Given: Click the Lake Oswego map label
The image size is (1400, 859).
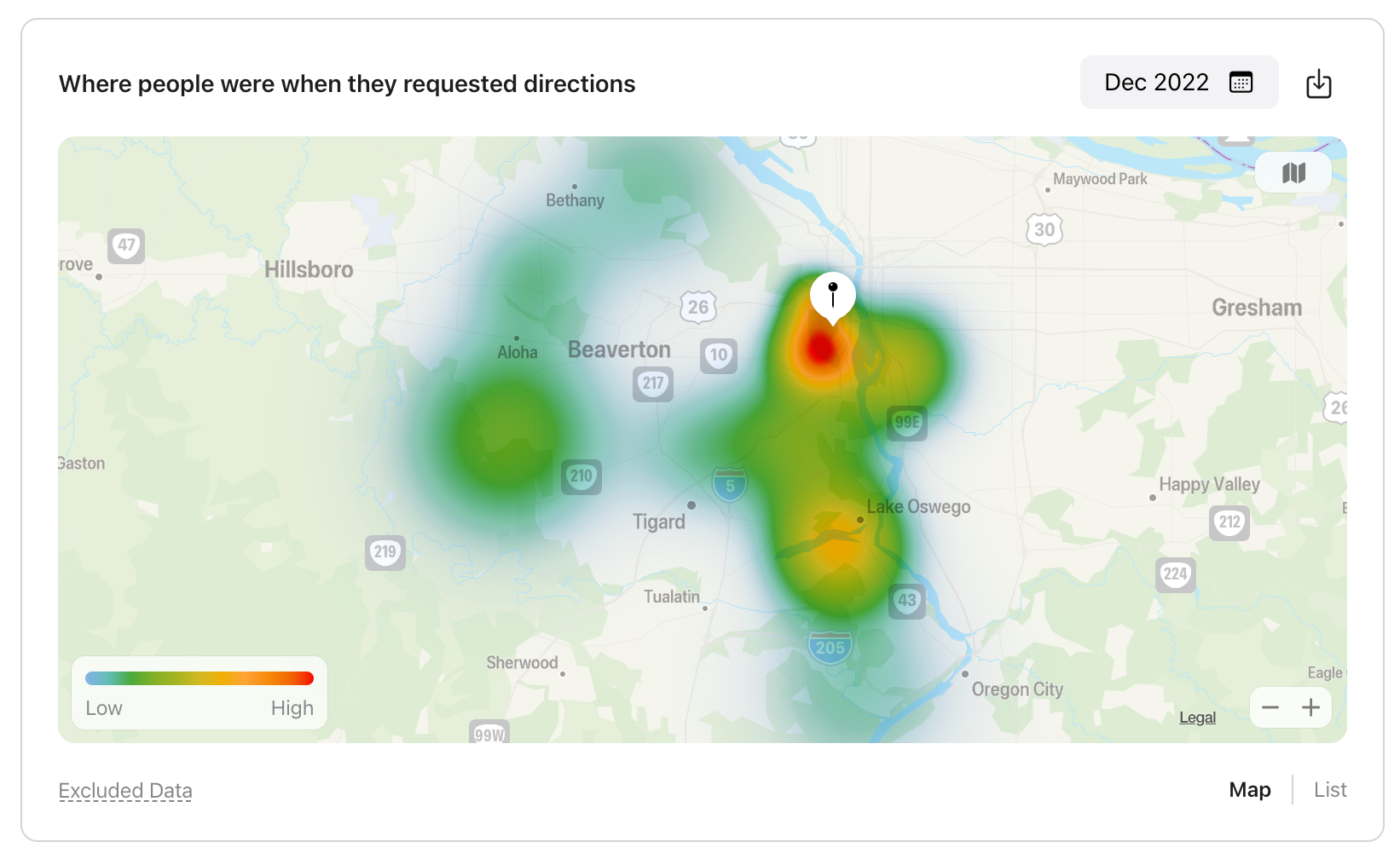Looking at the screenshot, I should point(918,506).
